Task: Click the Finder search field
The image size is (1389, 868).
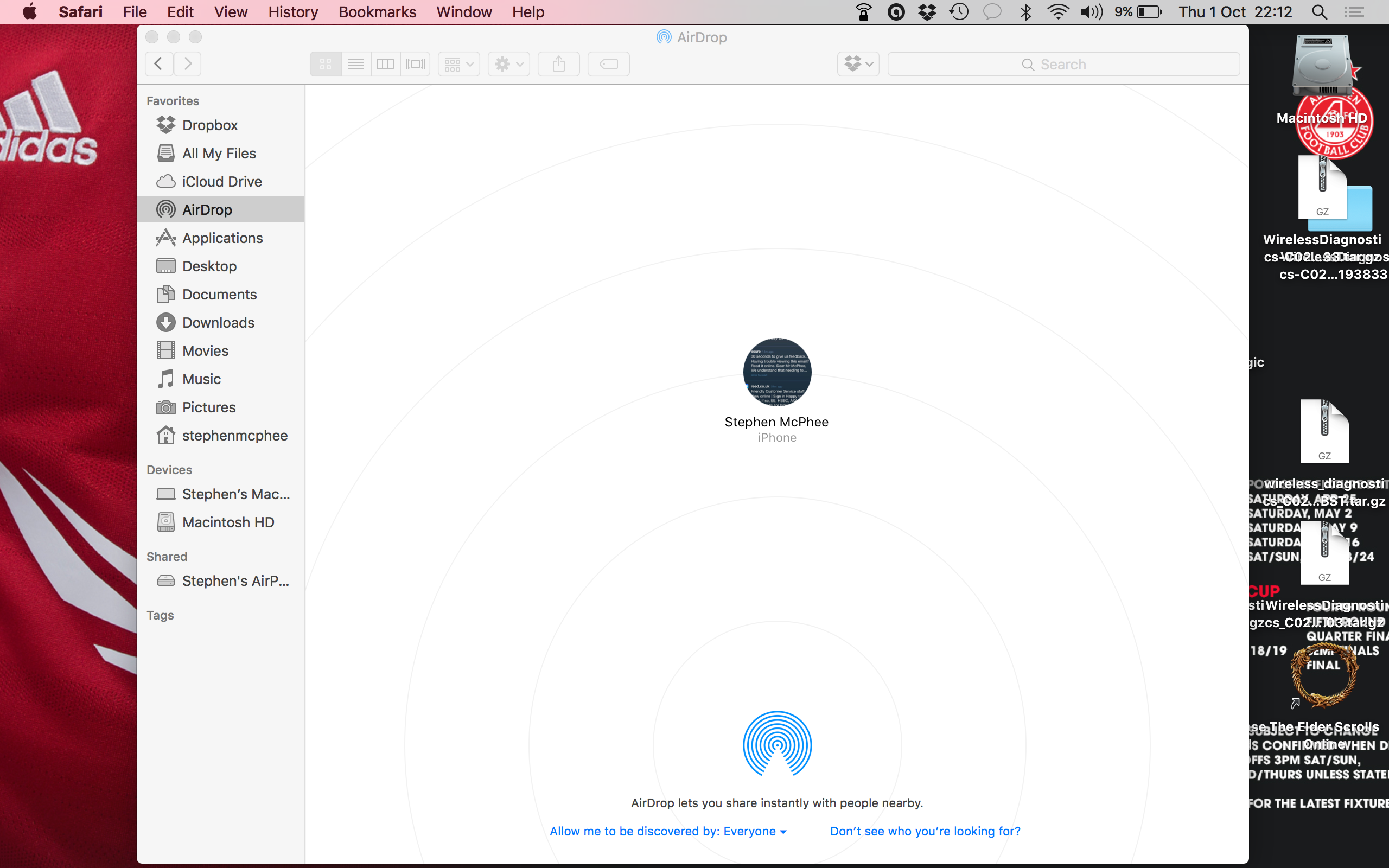Action: [1063, 65]
